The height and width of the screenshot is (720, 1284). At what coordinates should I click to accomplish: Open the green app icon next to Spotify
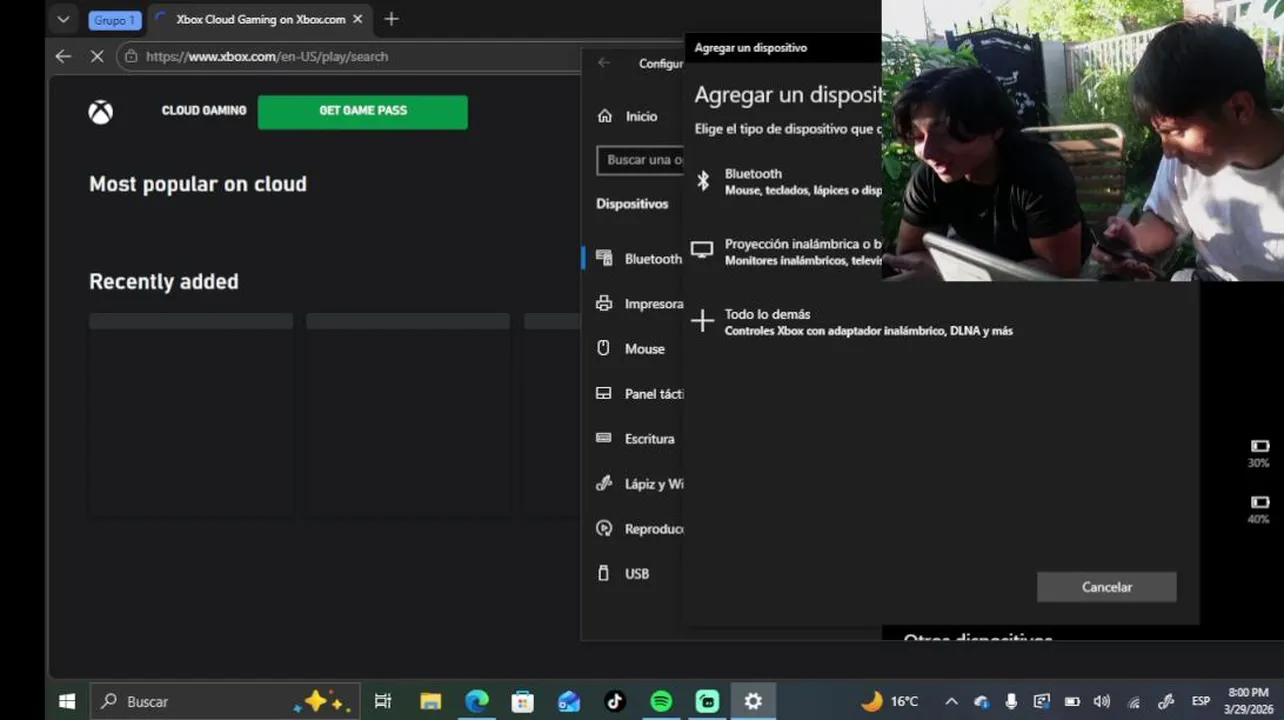pos(707,701)
